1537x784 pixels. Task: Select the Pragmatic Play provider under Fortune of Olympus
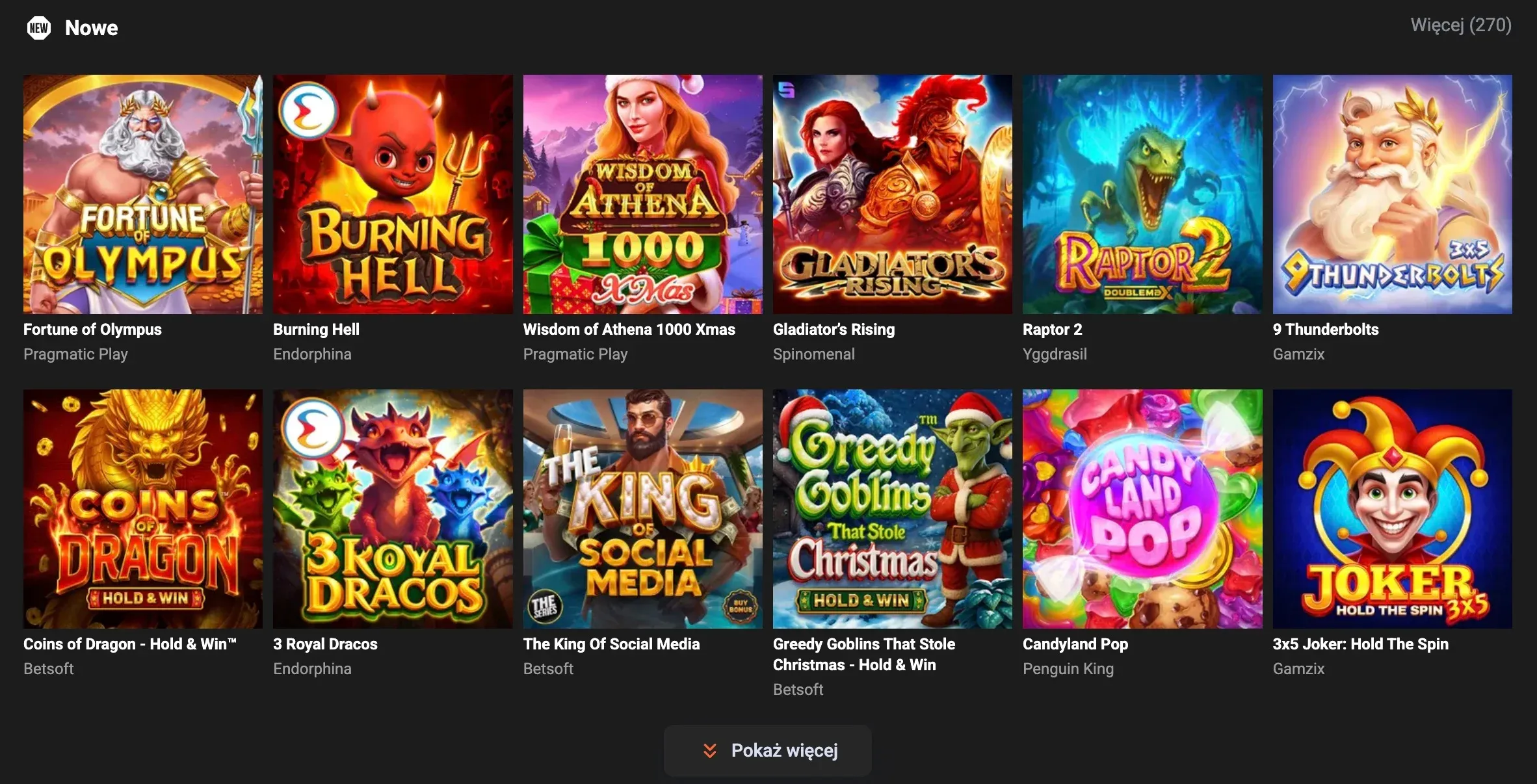[75, 354]
